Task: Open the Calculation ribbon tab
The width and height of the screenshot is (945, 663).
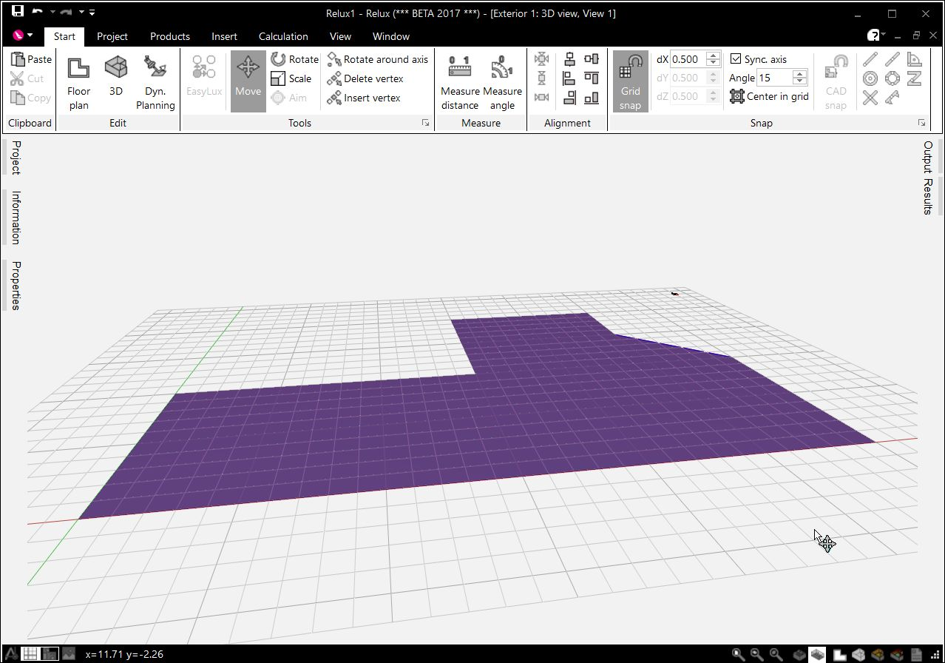Action: pyautogui.click(x=283, y=36)
